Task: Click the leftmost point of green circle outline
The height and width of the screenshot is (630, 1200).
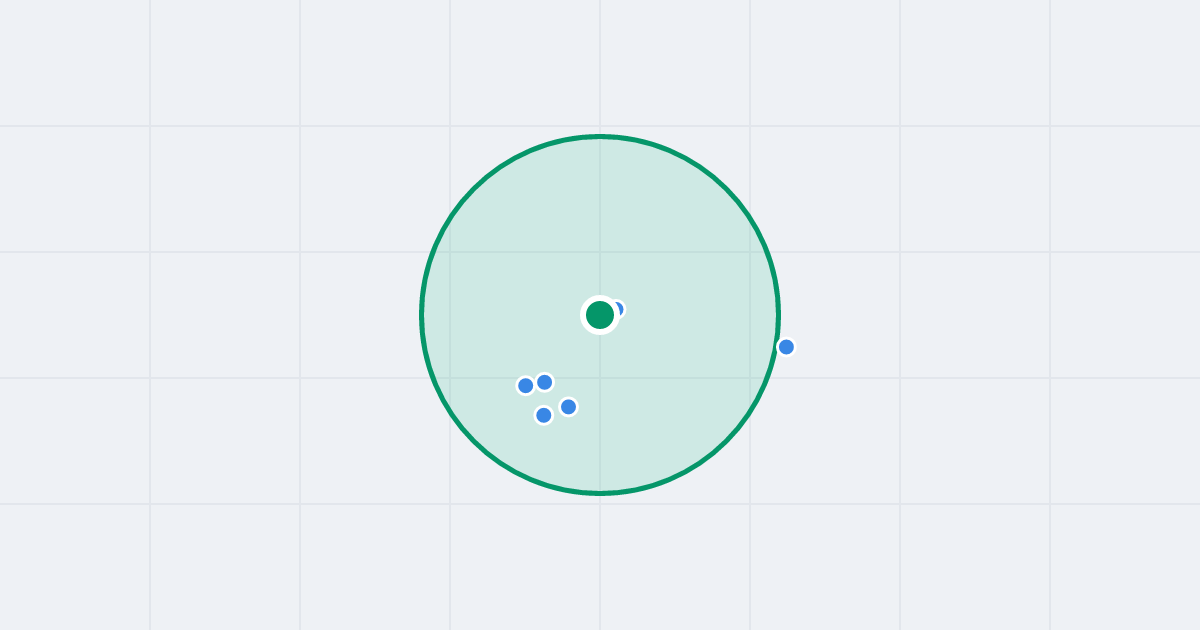Action: 422,315
